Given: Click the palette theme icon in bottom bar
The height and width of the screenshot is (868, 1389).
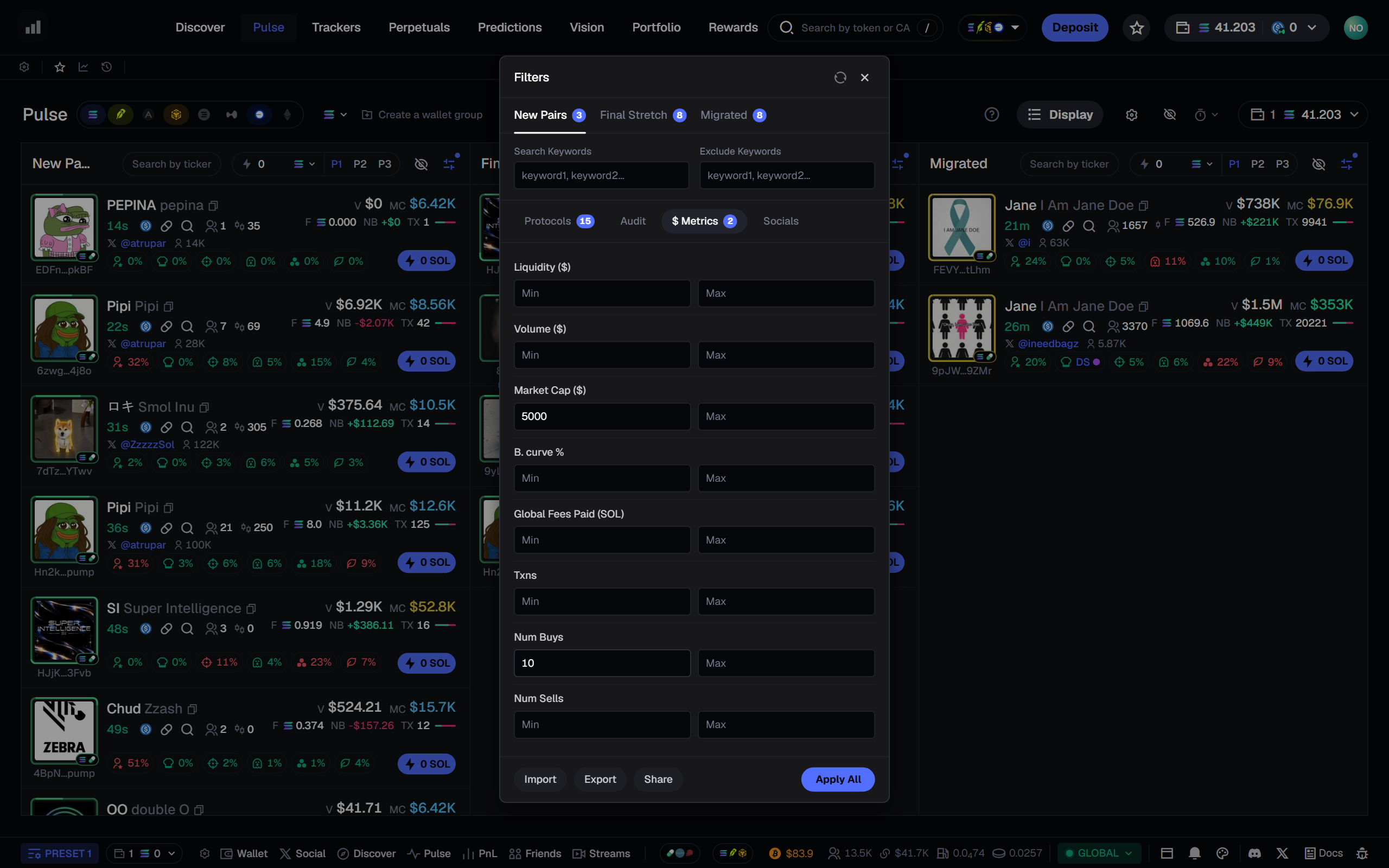Looking at the screenshot, I should coord(1222,853).
